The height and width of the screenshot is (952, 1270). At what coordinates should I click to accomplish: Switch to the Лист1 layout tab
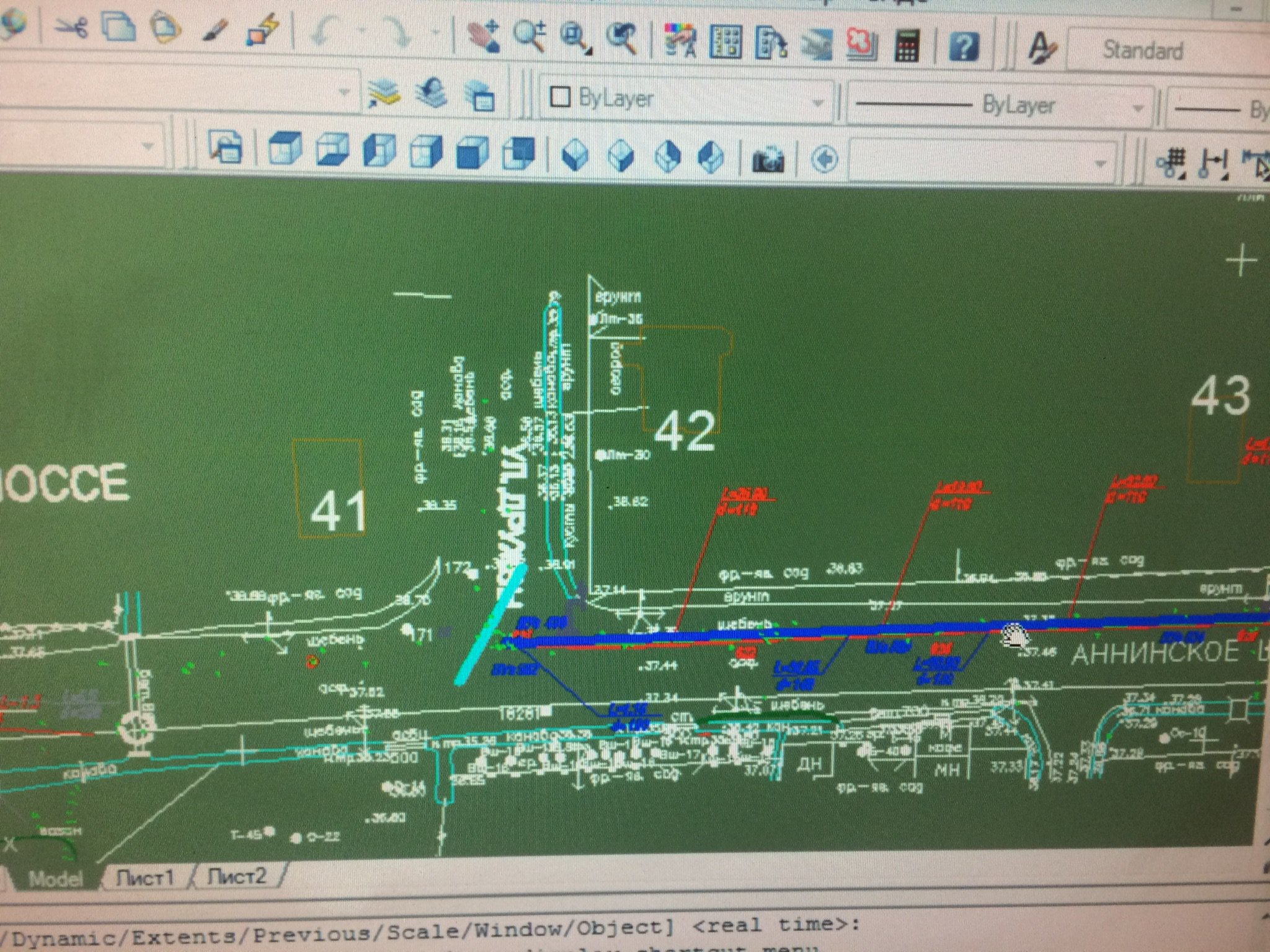[x=145, y=878]
